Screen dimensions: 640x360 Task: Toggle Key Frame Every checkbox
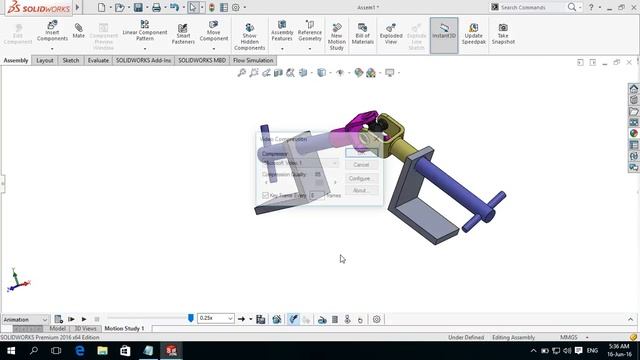[265, 196]
